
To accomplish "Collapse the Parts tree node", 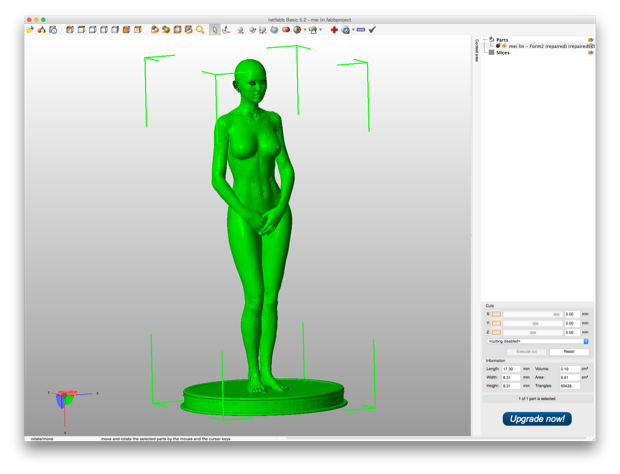I will point(486,40).
